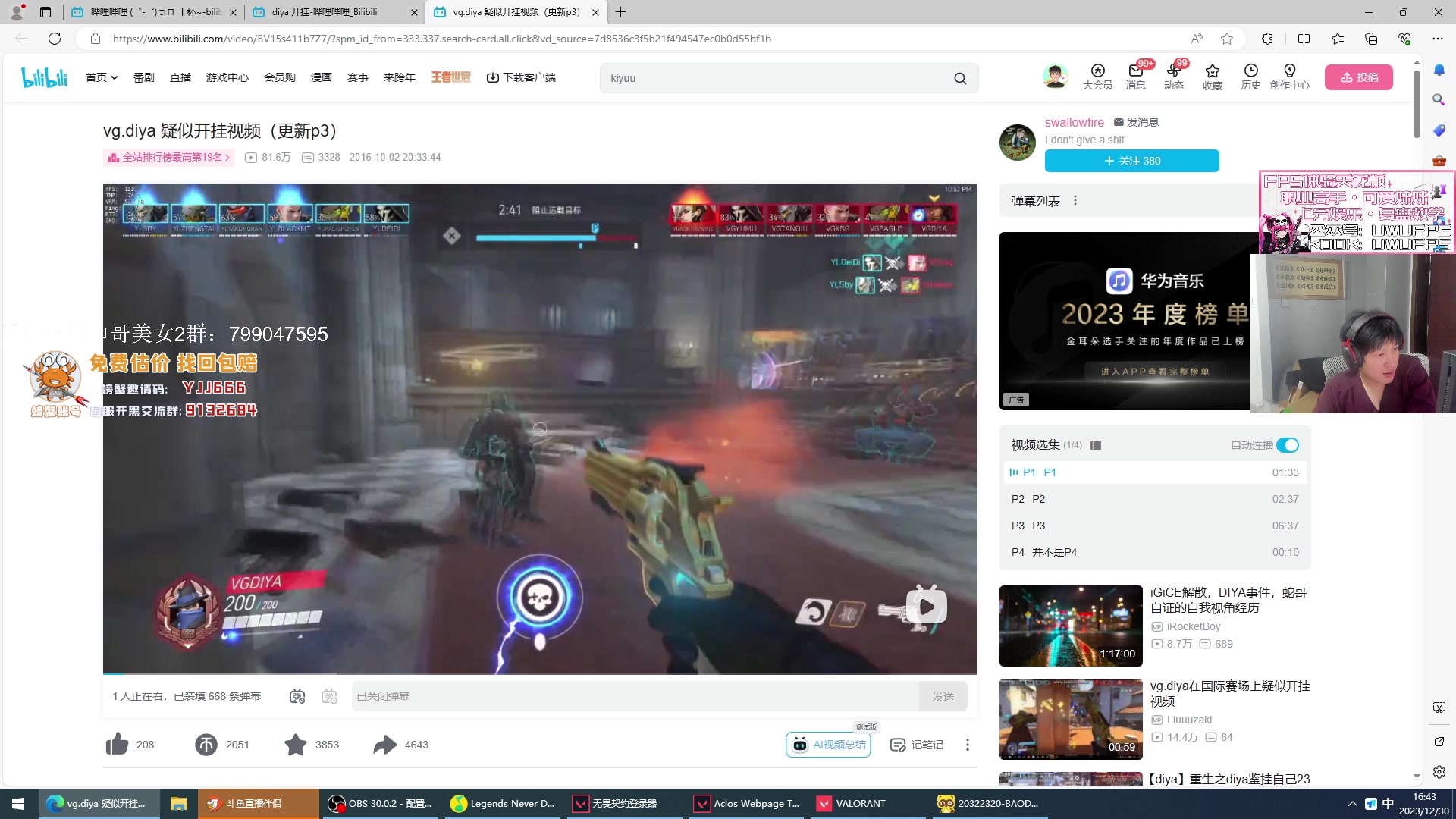Image resolution: width=1456 pixels, height=819 pixels.
Task: Toggle danmaku settings icon
Action: (x=329, y=696)
